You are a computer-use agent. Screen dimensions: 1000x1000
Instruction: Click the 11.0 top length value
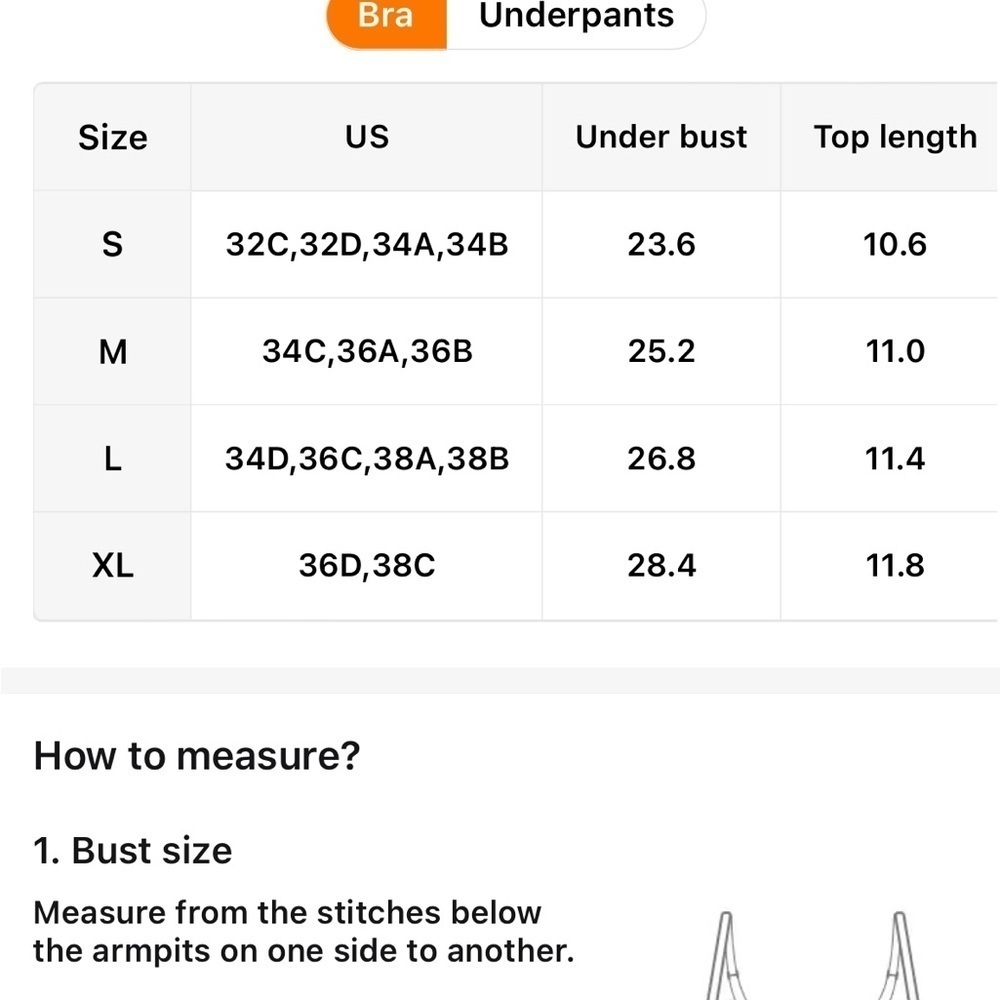[x=895, y=351]
